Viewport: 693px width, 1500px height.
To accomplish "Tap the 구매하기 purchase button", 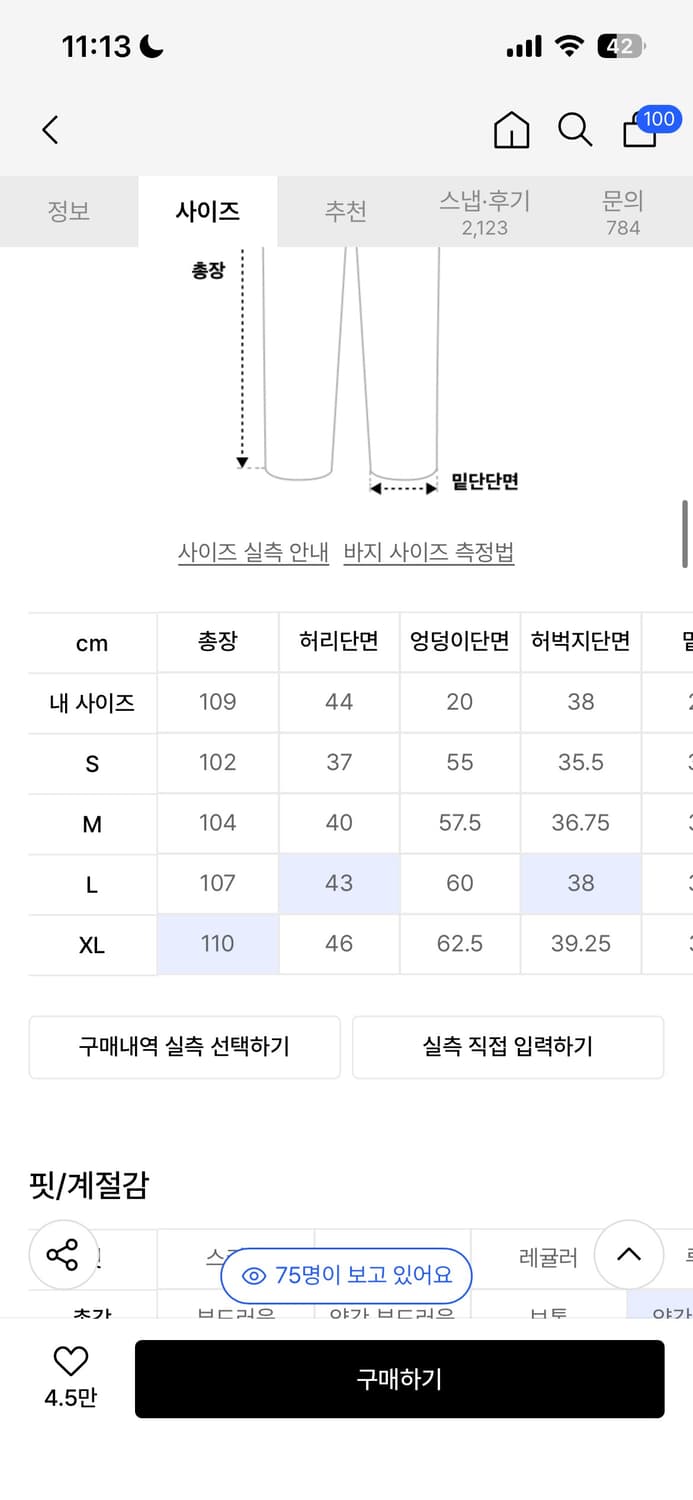I will (401, 1379).
